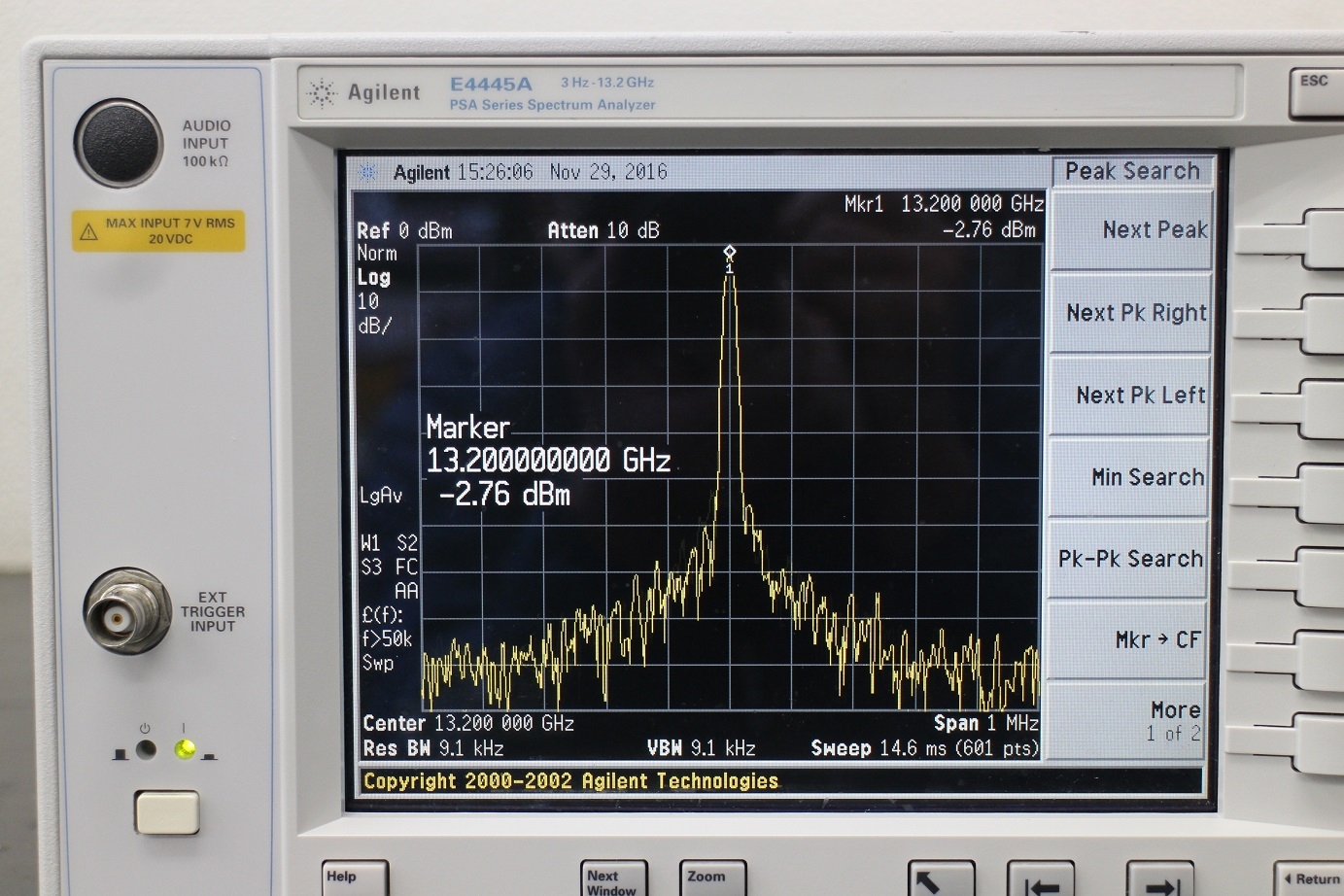Click the standby indicator LED
The image size is (1344, 896).
[x=146, y=749]
